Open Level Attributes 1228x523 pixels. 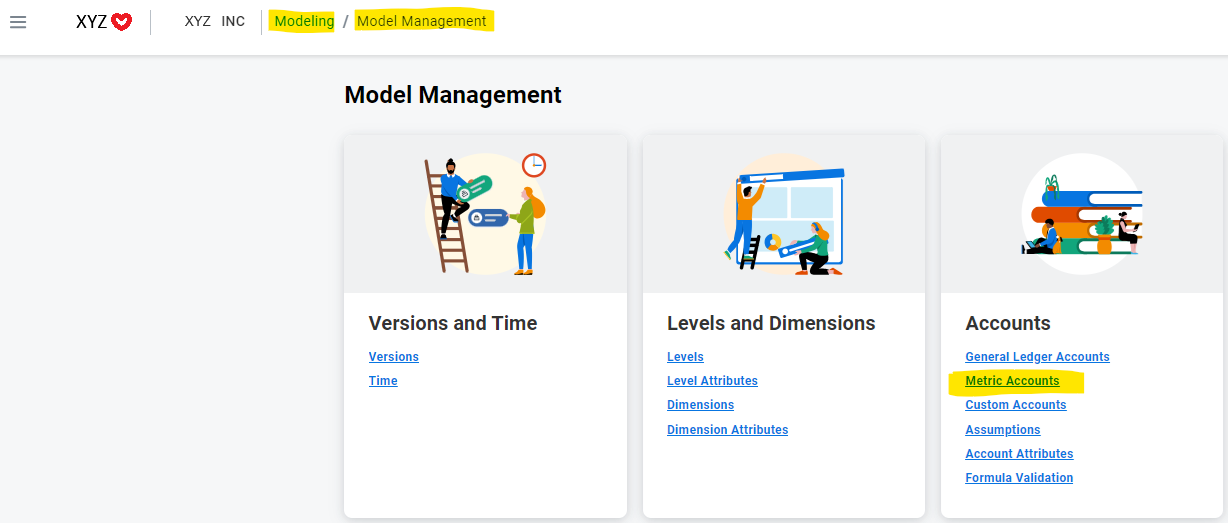(x=712, y=381)
